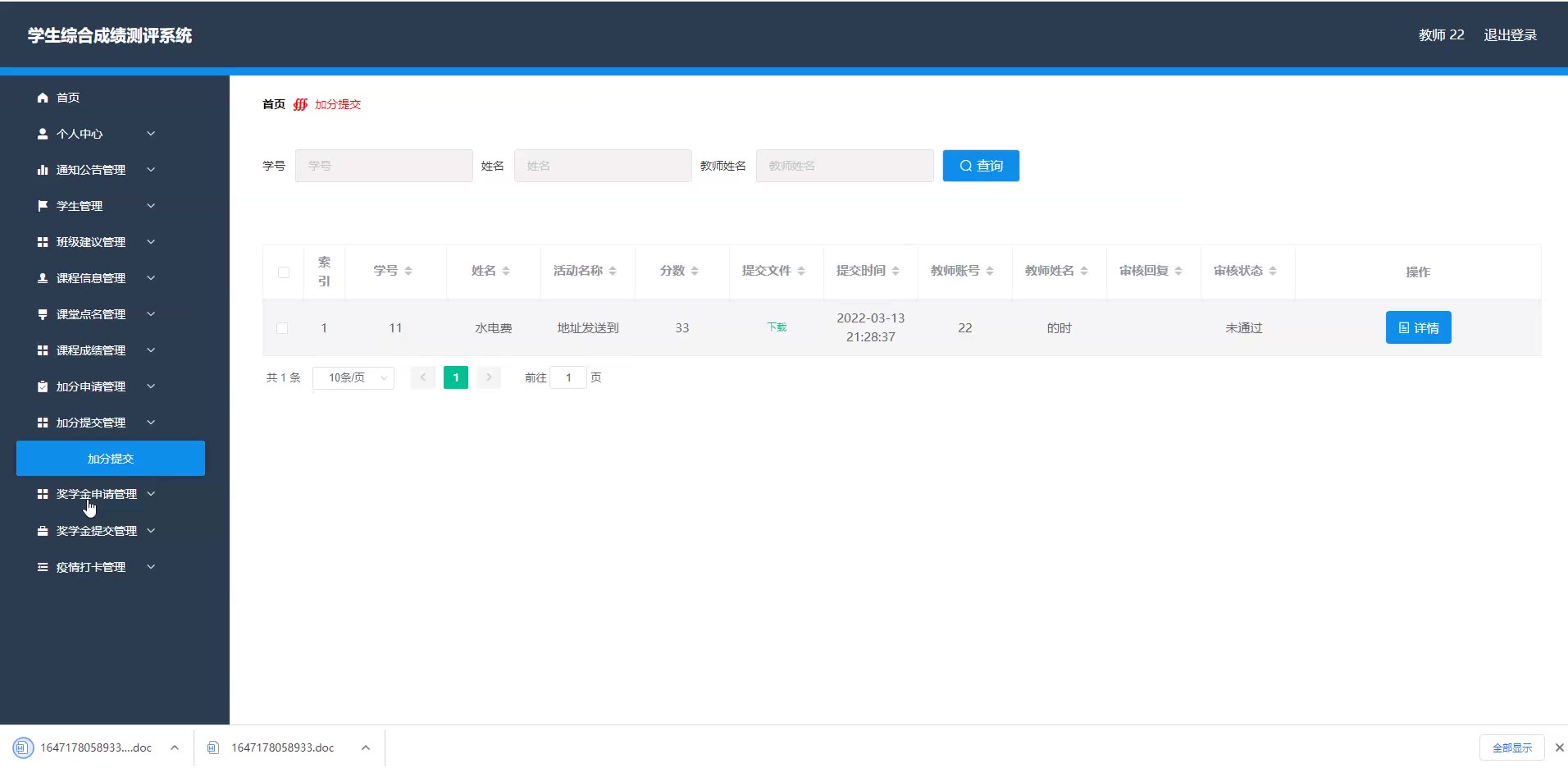Viewport: 1568px width, 768px height.
Task: Check the select-all checkbox in table header
Action: (x=284, y=272)
